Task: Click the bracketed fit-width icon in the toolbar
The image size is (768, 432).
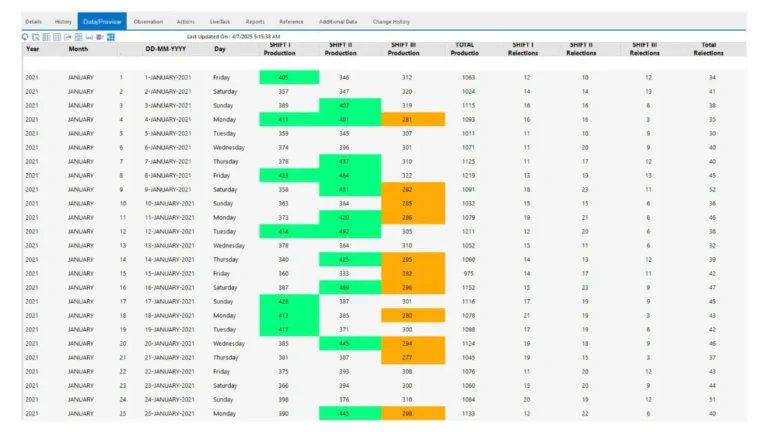Action: (x=89, y=37)
